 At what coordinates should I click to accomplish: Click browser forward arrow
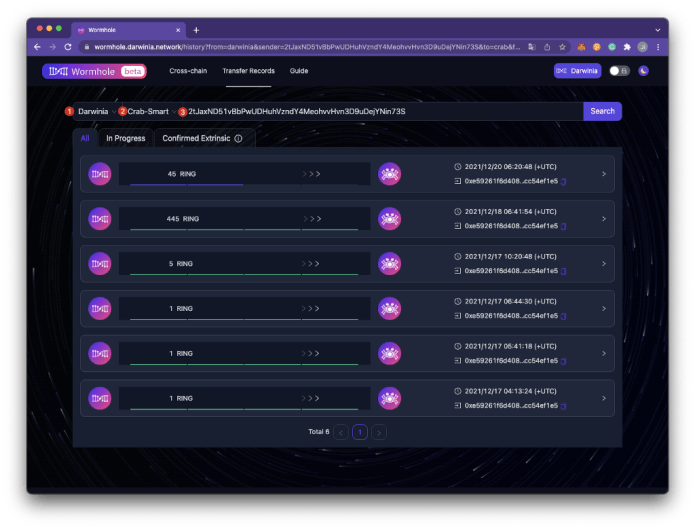click(x=52, y=47)
